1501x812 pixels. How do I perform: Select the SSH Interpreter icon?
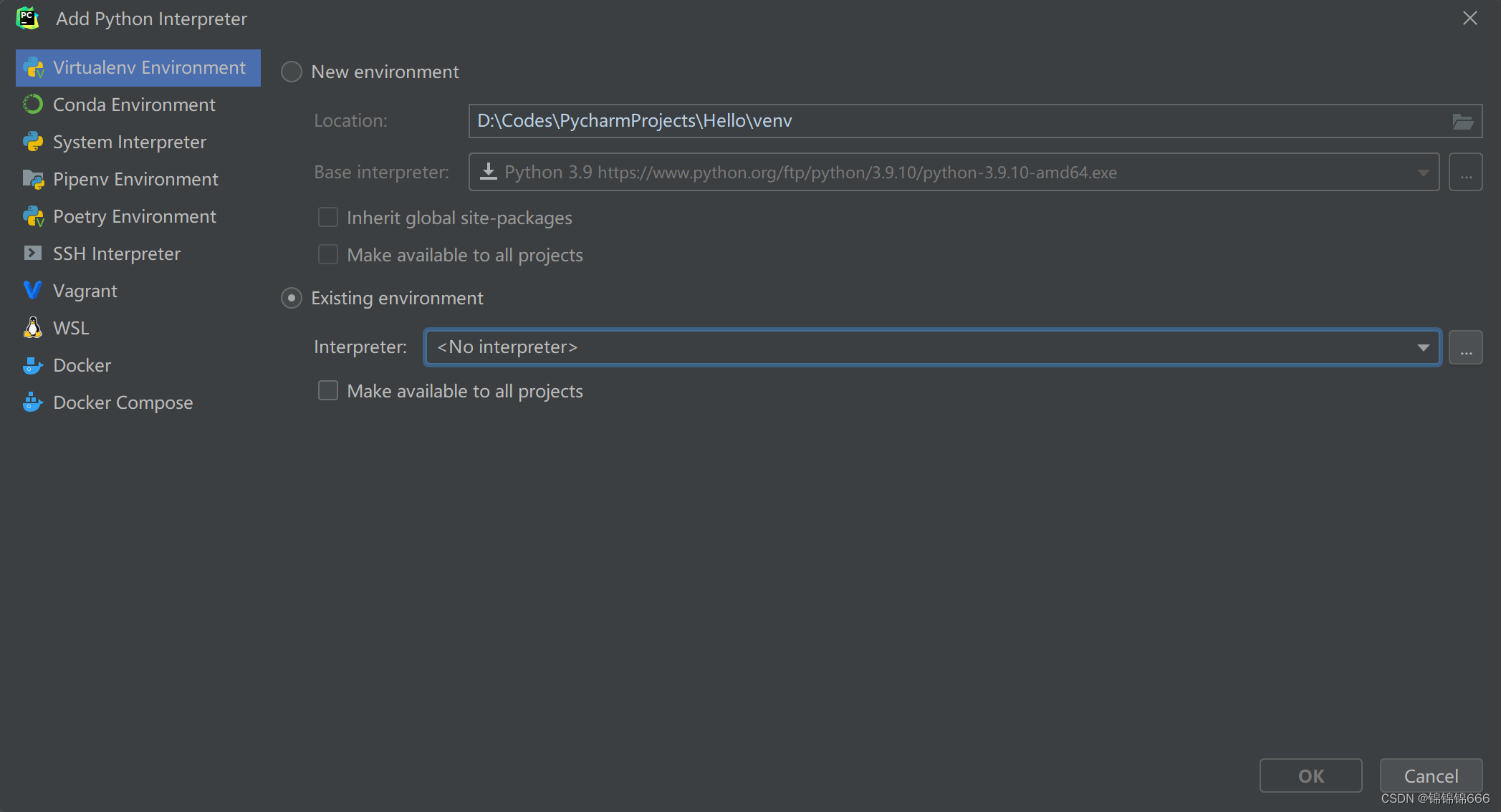tap(32, 253)
